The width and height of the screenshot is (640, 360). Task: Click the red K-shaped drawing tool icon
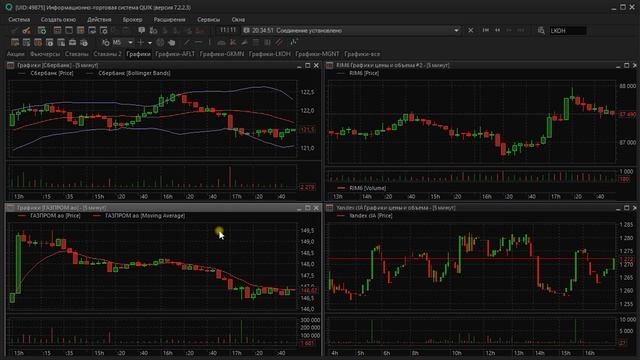pyautogui.click(x=233, y=42)
